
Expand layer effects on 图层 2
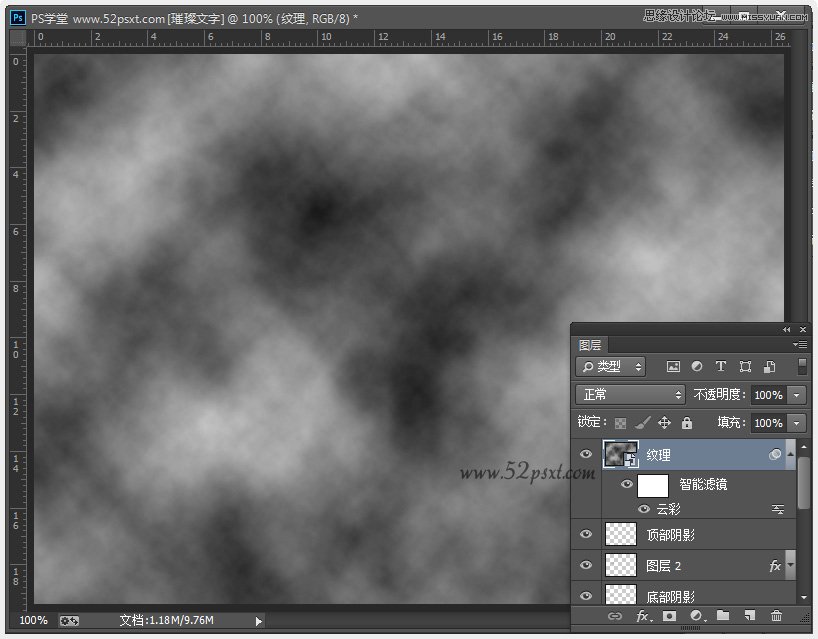pyautogui.click(x=790, y=565)
